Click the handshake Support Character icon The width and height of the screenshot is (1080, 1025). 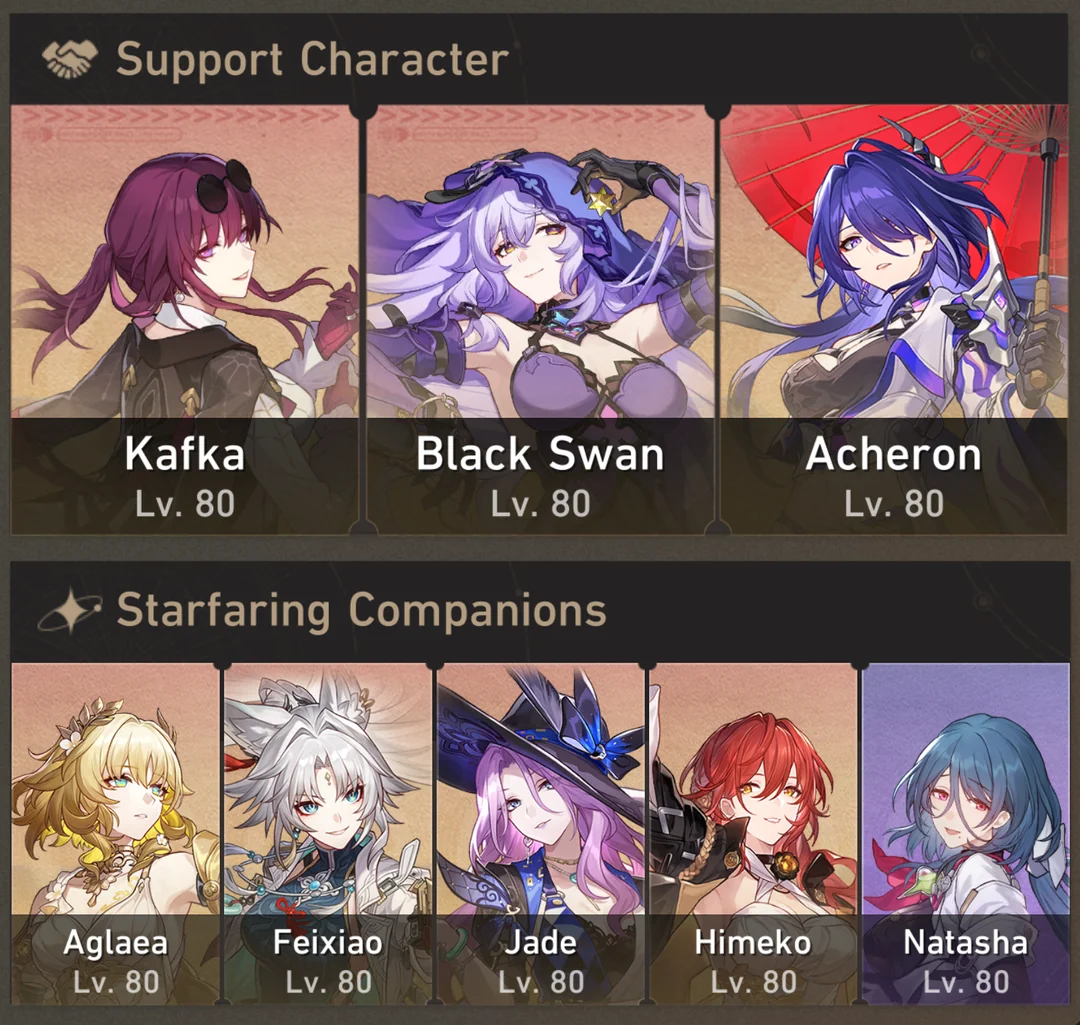pos(70,59)
